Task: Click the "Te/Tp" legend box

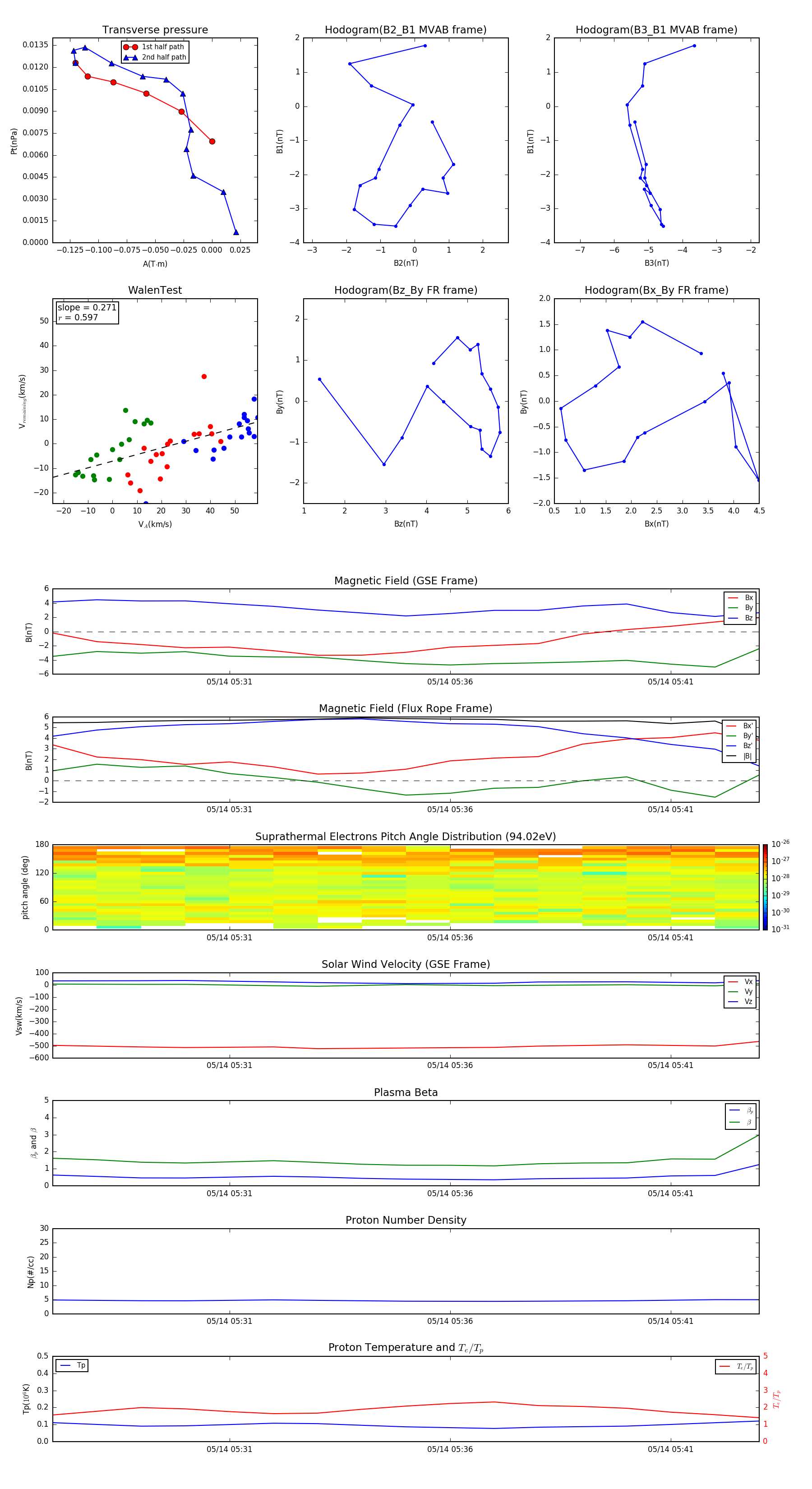Action: pos(736,1366)
